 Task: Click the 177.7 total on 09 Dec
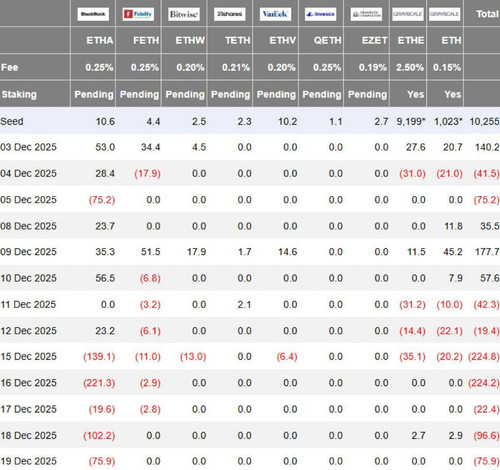click(x=487, y=252)
